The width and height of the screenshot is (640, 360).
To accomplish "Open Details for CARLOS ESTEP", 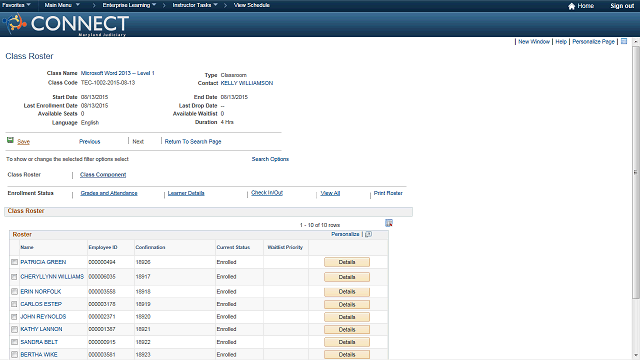I will click(x=347, y=304).
